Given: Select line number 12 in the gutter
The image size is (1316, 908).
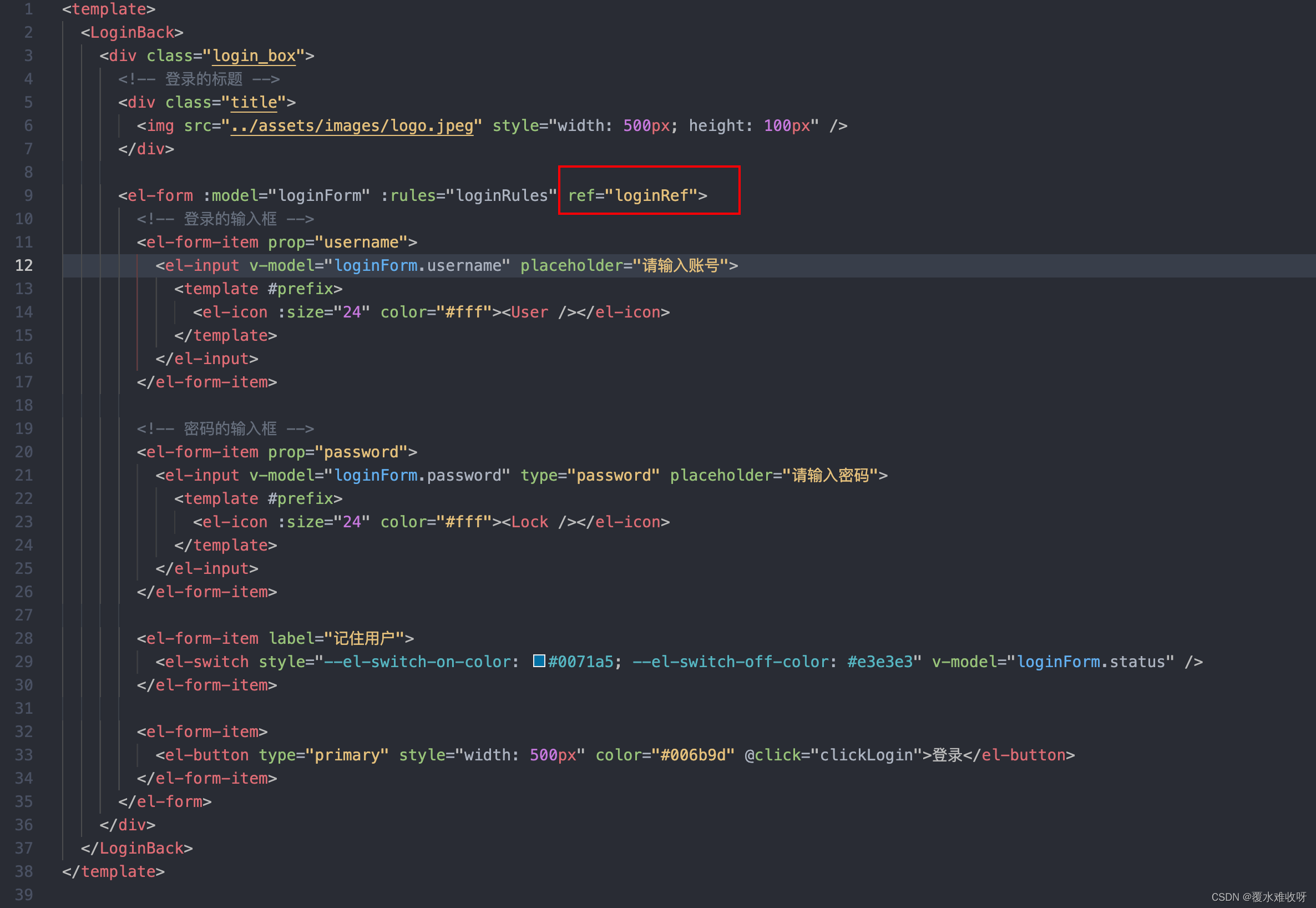Looking at the screenshot, I should [x=24, y=266].
